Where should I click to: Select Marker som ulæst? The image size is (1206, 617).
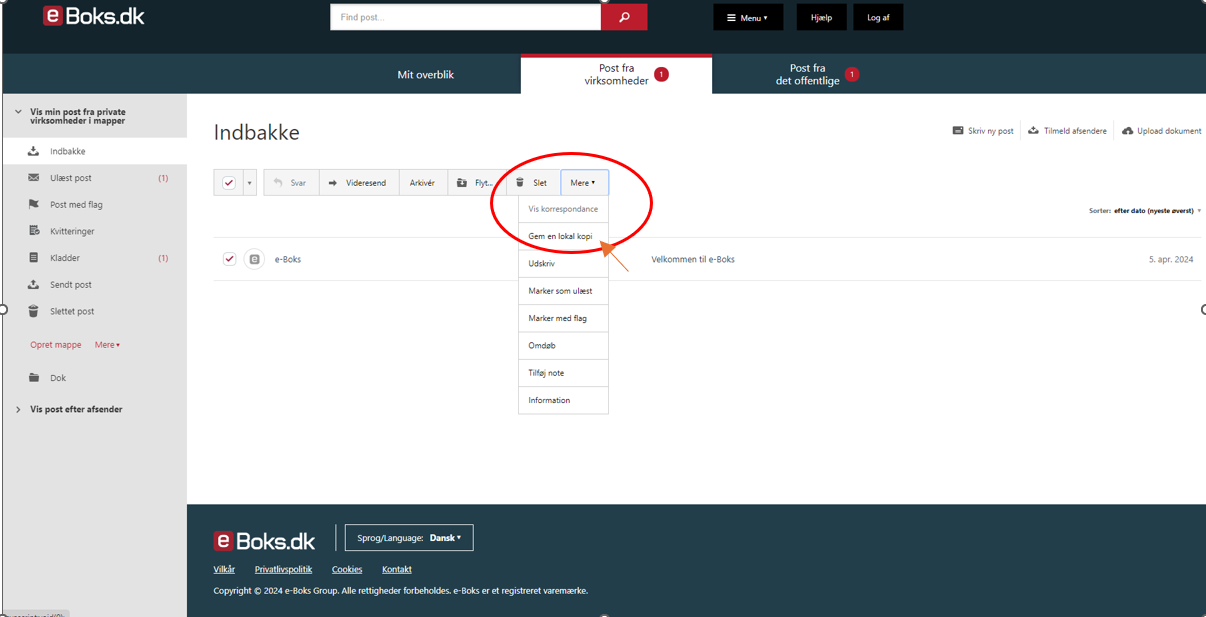point(563,291)
